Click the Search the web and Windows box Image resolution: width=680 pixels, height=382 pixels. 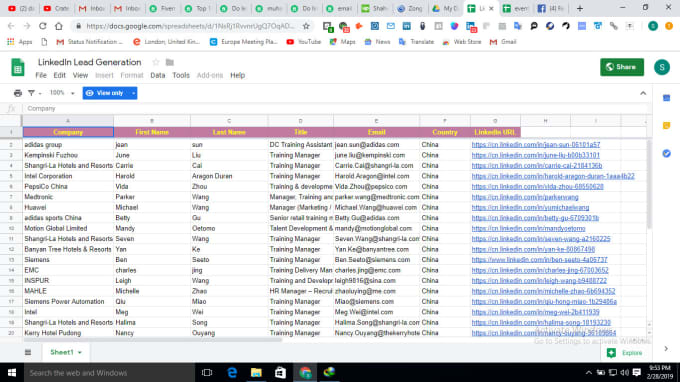(109, 372)
